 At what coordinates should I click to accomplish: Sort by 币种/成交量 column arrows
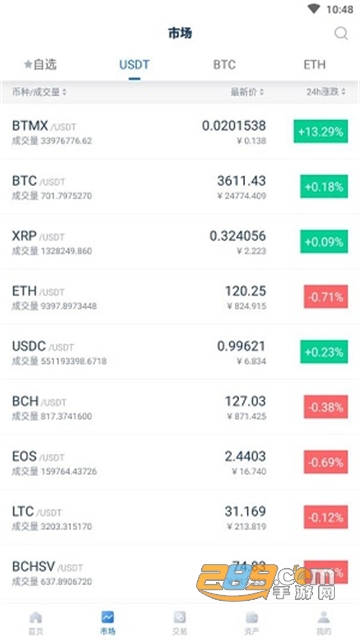pos(64,92)
